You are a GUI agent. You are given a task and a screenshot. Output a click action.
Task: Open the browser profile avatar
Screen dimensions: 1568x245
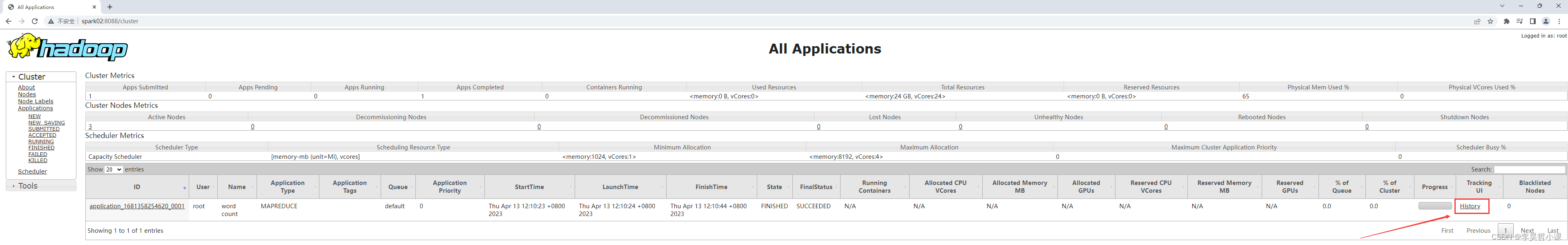1546,21
